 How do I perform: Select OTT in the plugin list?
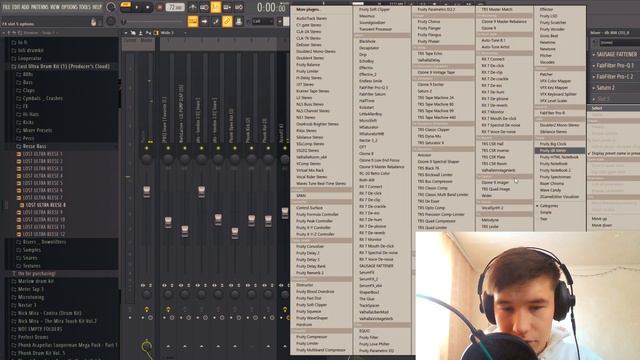click(x=362, y=147)
